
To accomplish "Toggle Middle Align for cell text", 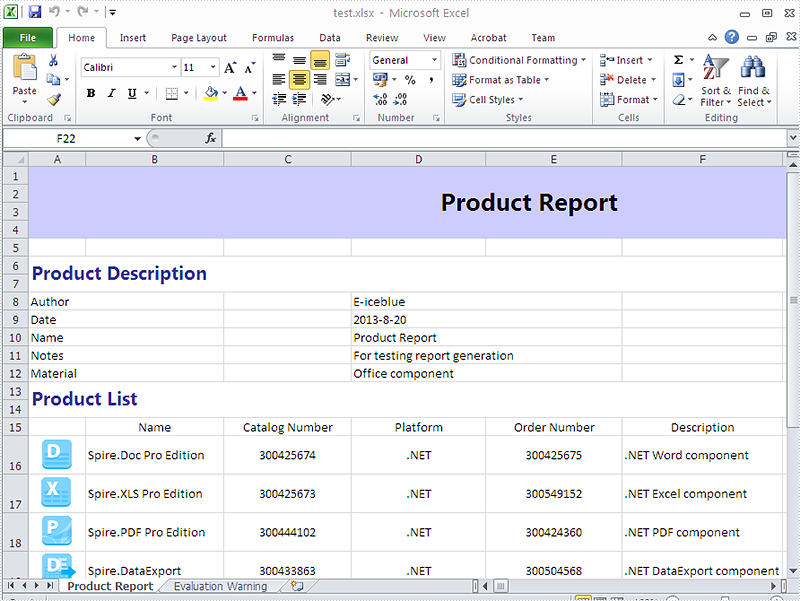I will click(299, 60).
